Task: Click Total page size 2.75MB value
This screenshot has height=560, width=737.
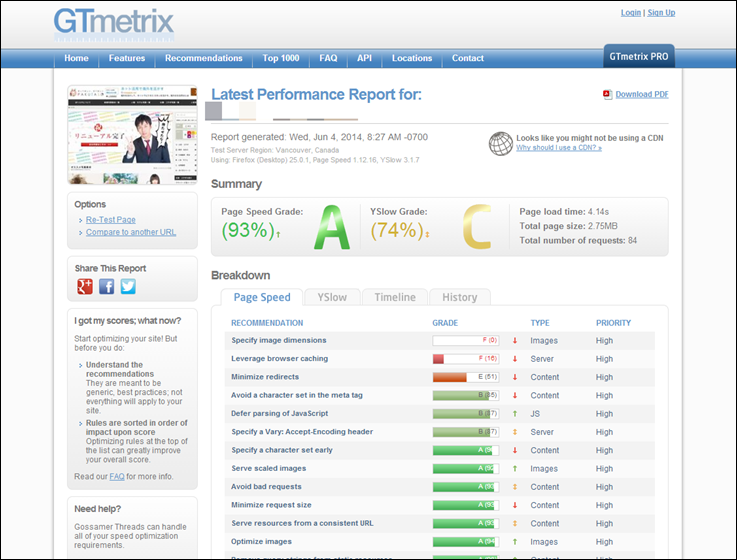Action: click(603, 226)
